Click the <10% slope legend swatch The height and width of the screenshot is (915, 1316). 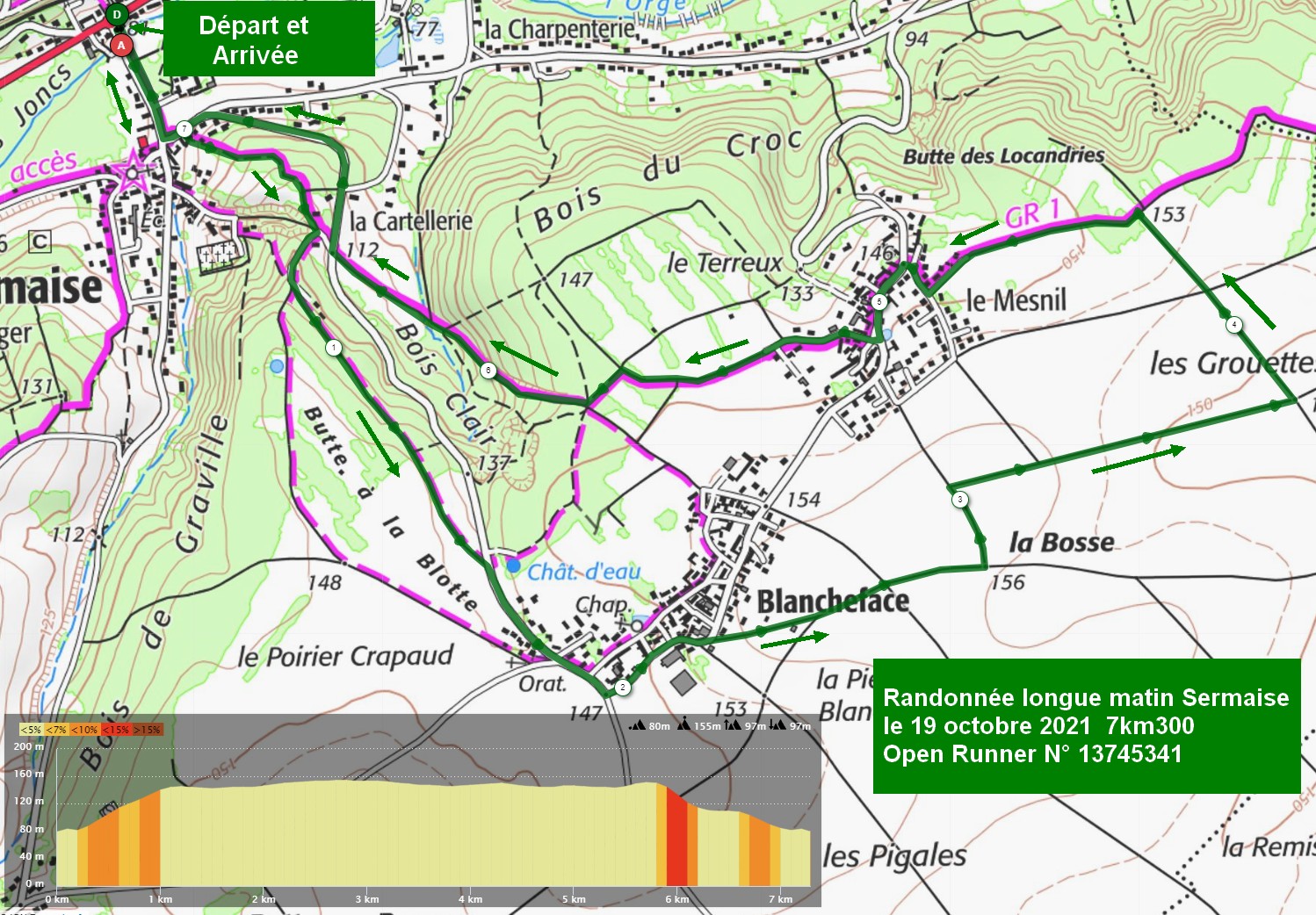click(84, 729)
